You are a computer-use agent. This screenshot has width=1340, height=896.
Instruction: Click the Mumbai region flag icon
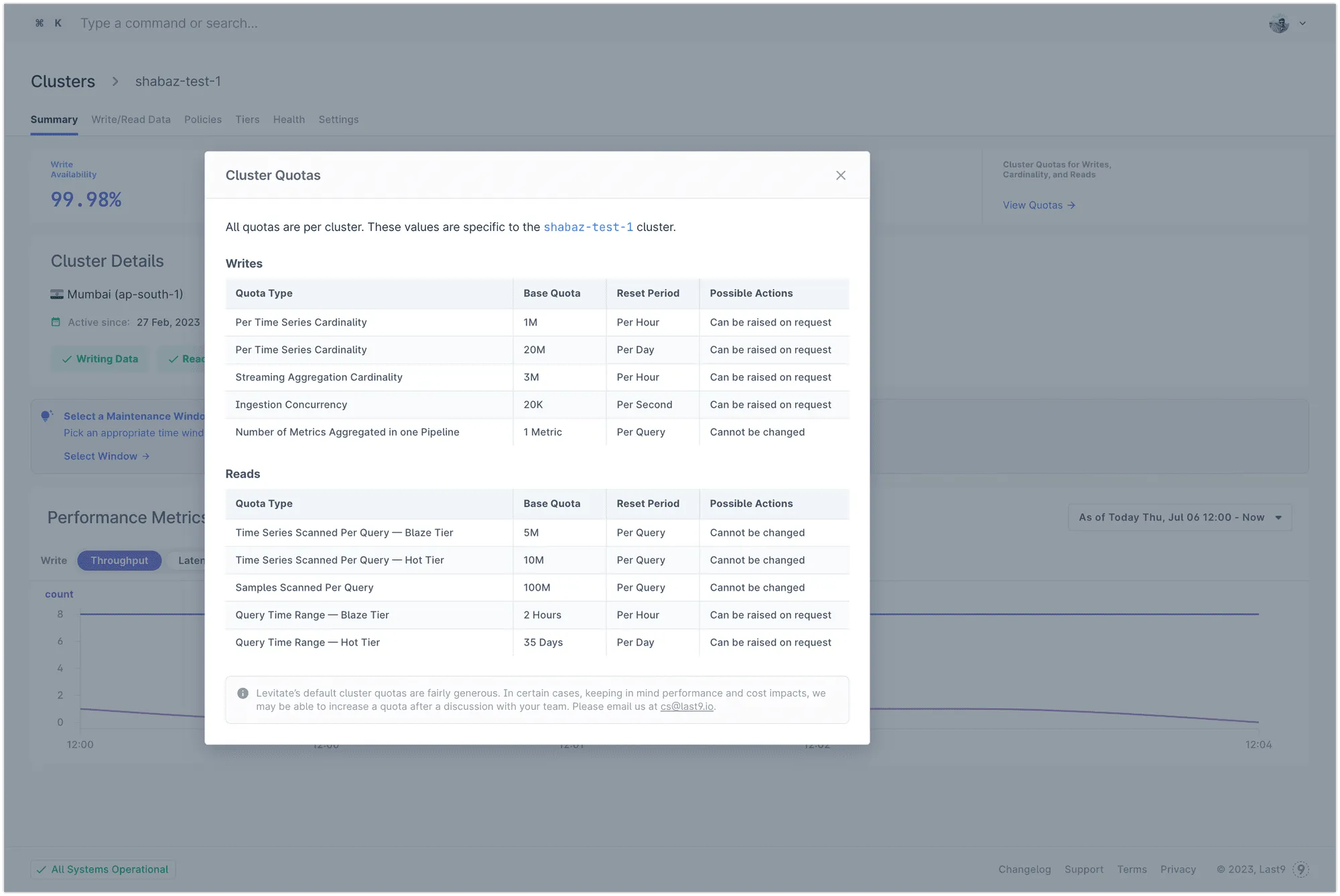tap(57, 295)
